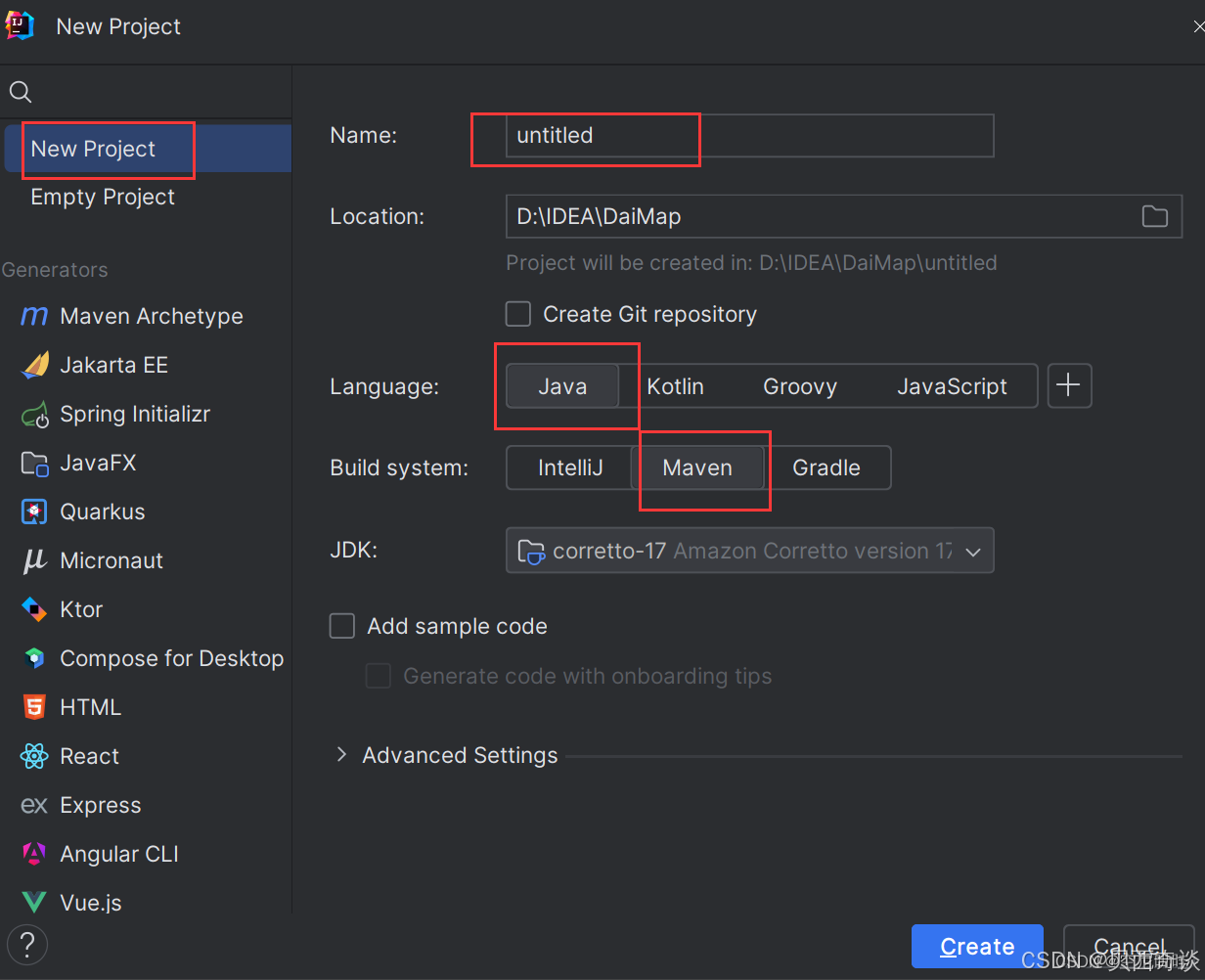The height and width of the screenshot is (980, 1205).
Task: Click the Jakarta EE sail icon
Action: click(x=34, y=365)
